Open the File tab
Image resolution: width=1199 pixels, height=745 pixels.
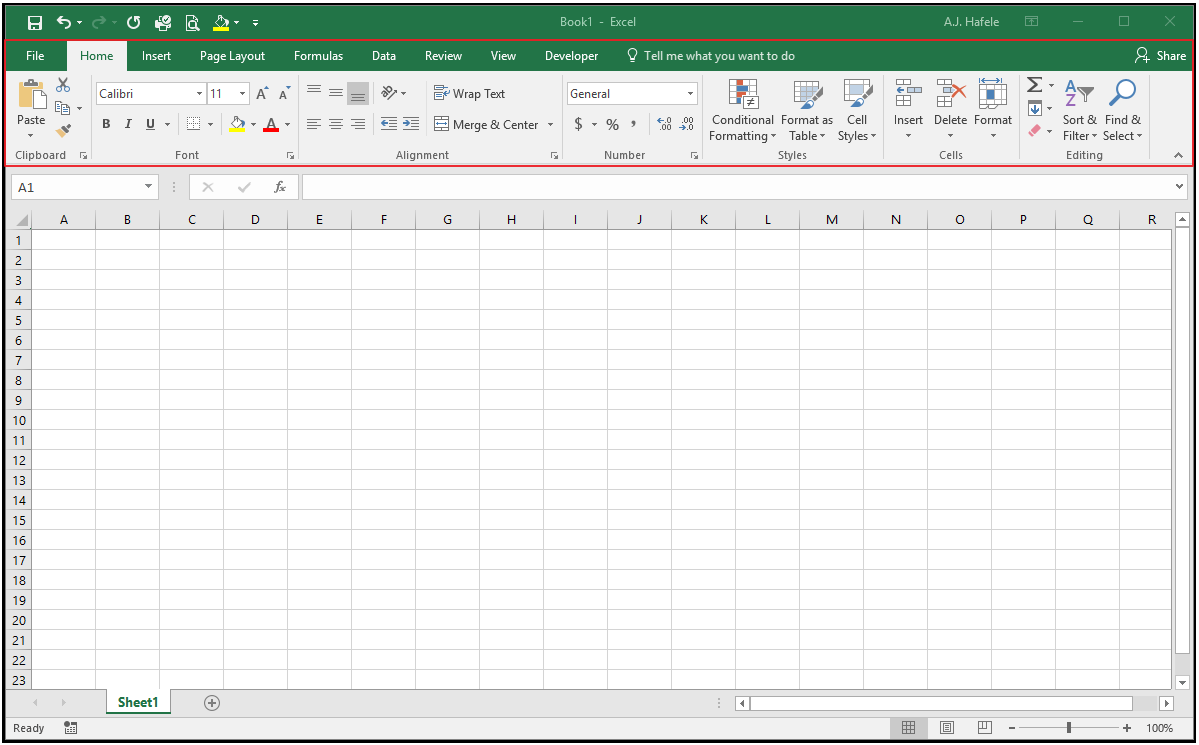pos(35,56)
